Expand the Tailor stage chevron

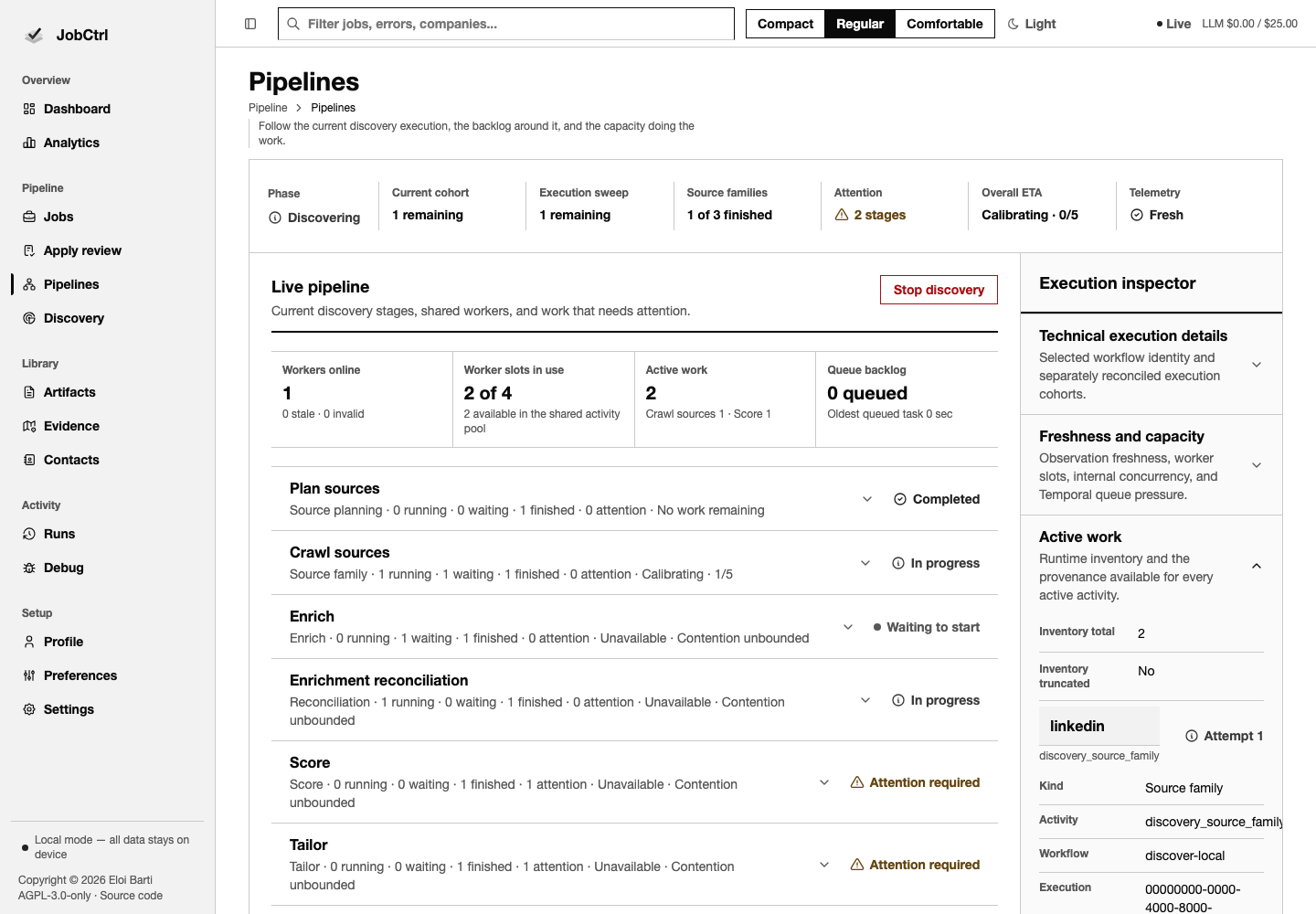coord(824,865)
